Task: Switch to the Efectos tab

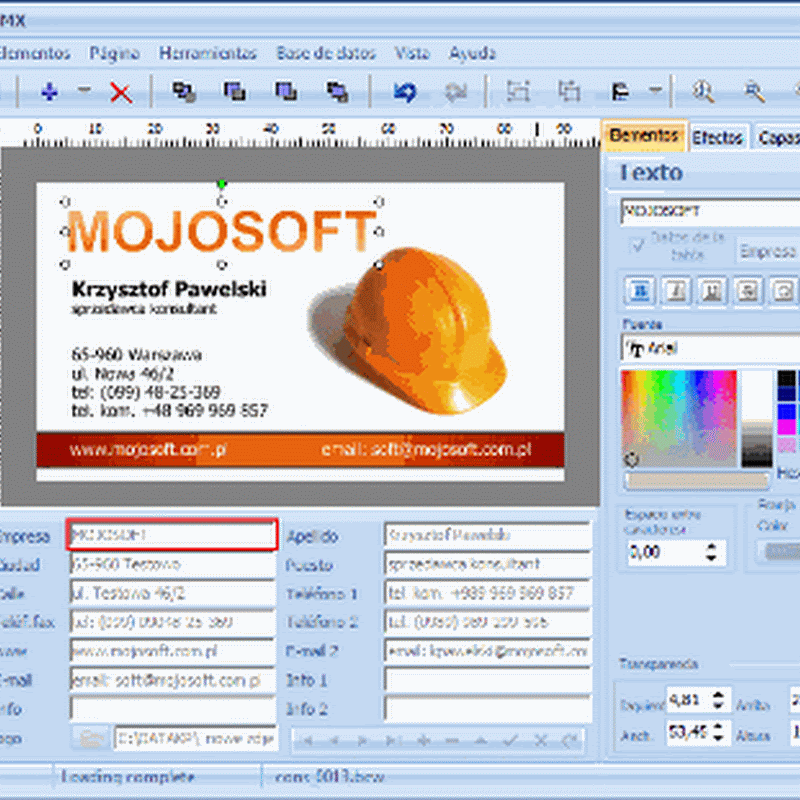Action: coord(717,137)
